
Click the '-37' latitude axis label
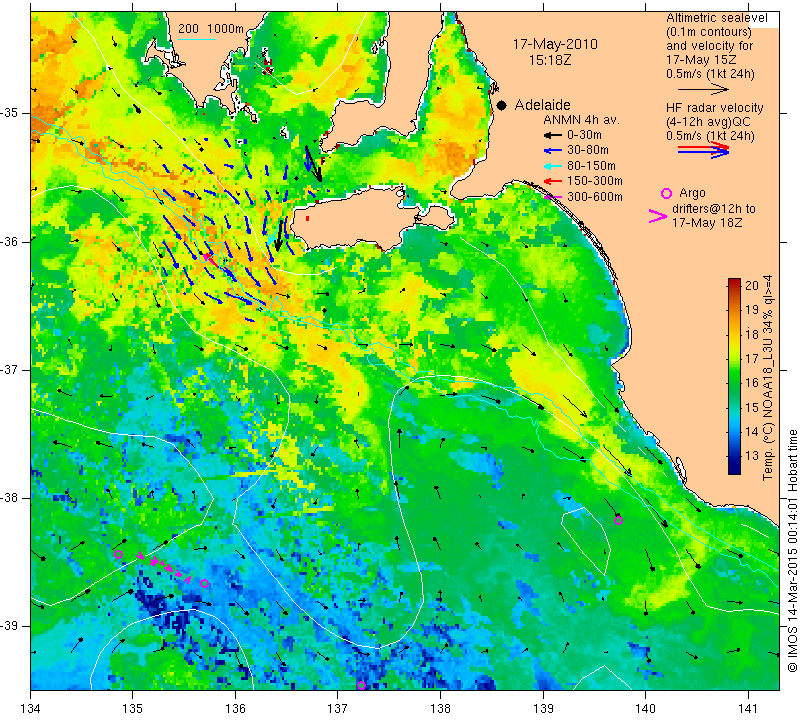[10, 369]
